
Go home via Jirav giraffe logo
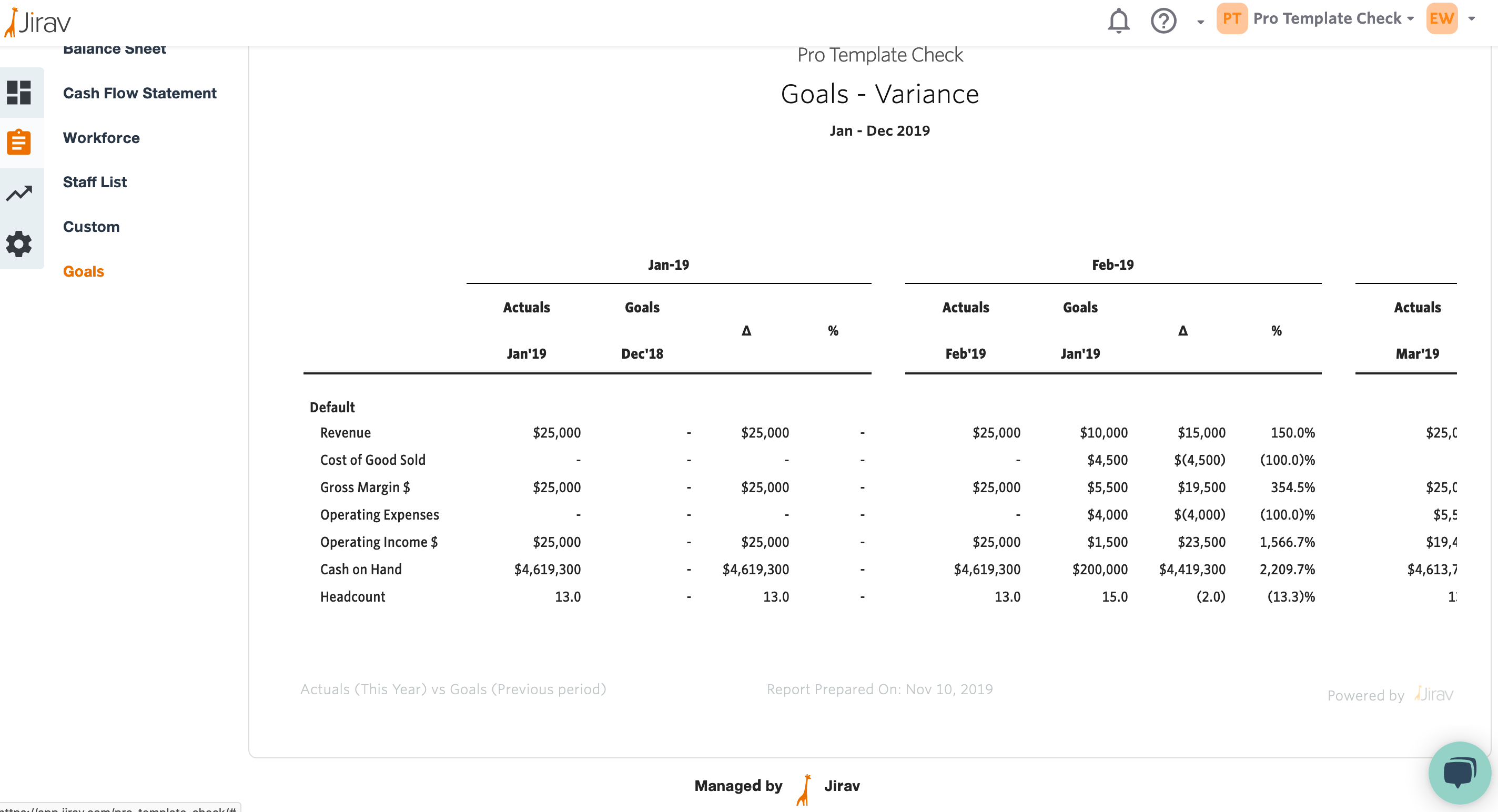(37, 22)
